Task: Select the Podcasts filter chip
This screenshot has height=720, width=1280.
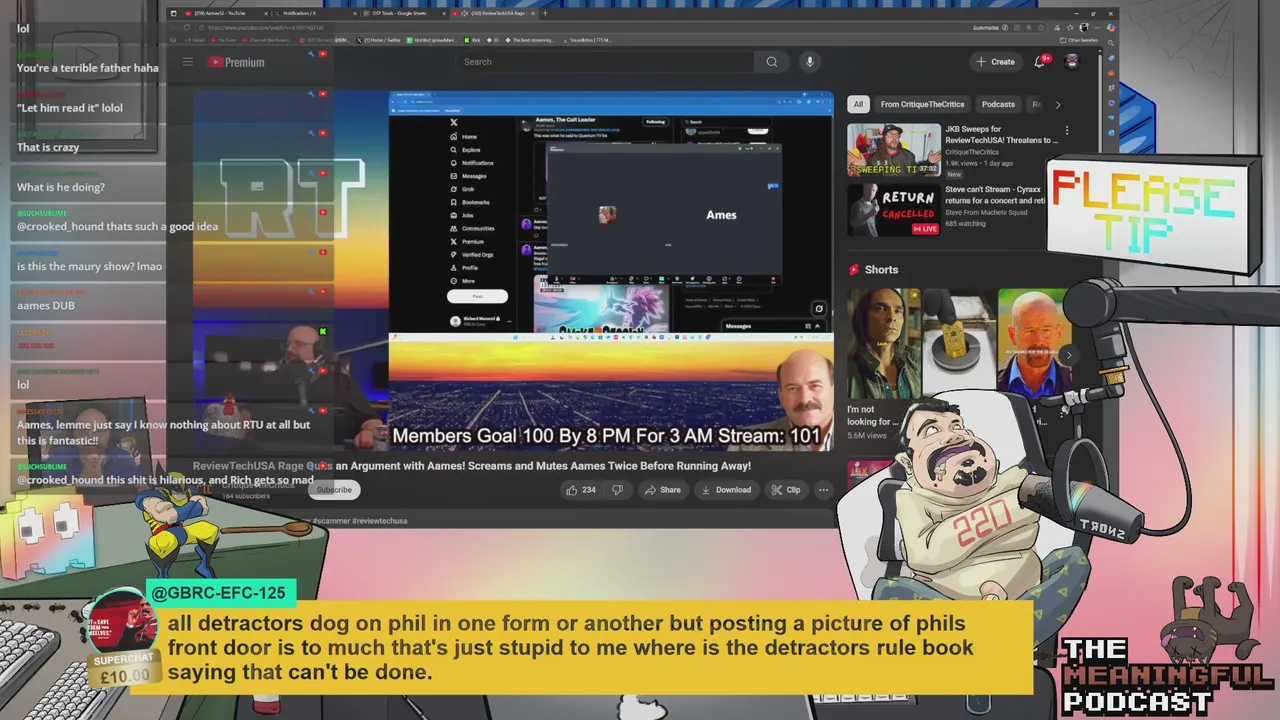Action: tap(998, 104)
